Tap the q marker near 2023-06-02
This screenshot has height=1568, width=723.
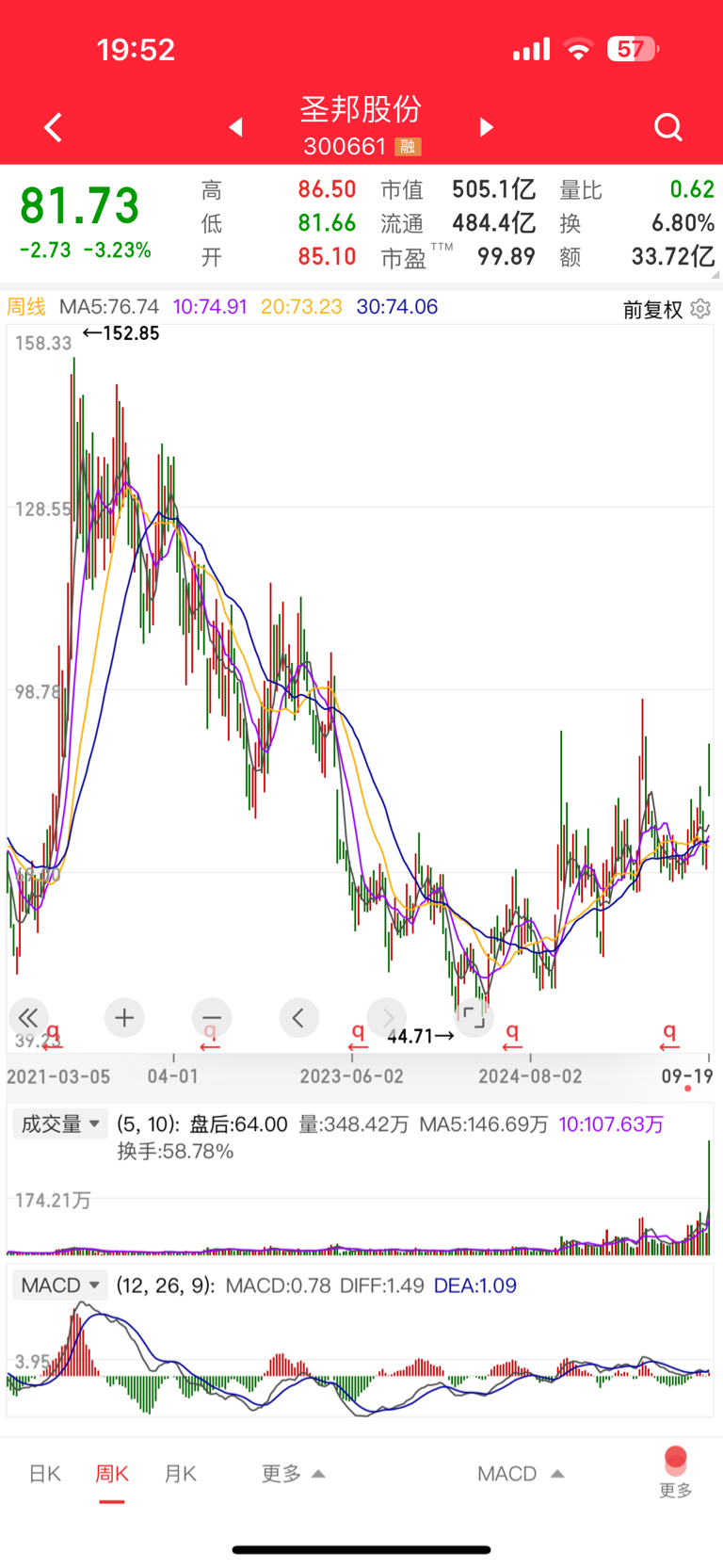coord(358,1035)
